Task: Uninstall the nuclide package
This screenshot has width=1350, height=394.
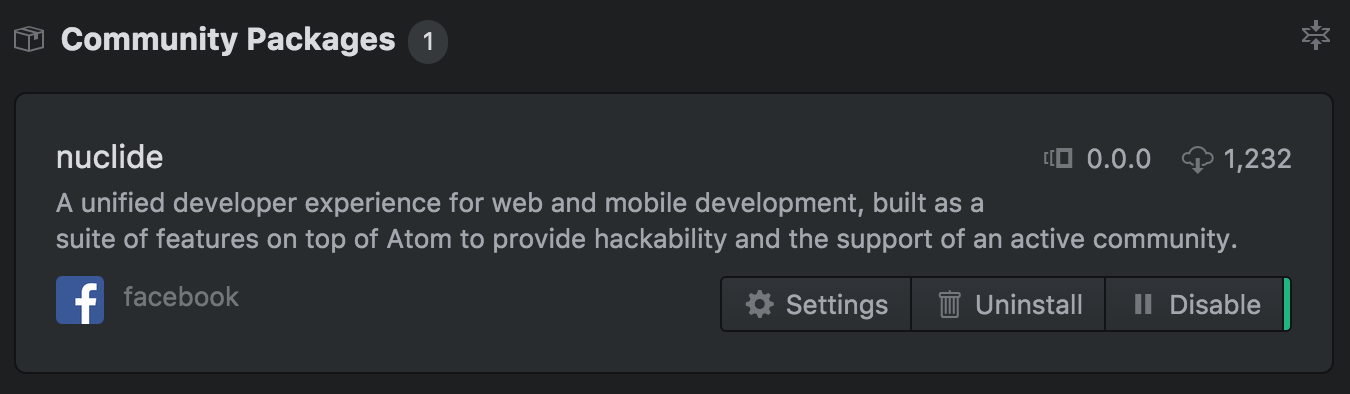Action: (1008, 304)
